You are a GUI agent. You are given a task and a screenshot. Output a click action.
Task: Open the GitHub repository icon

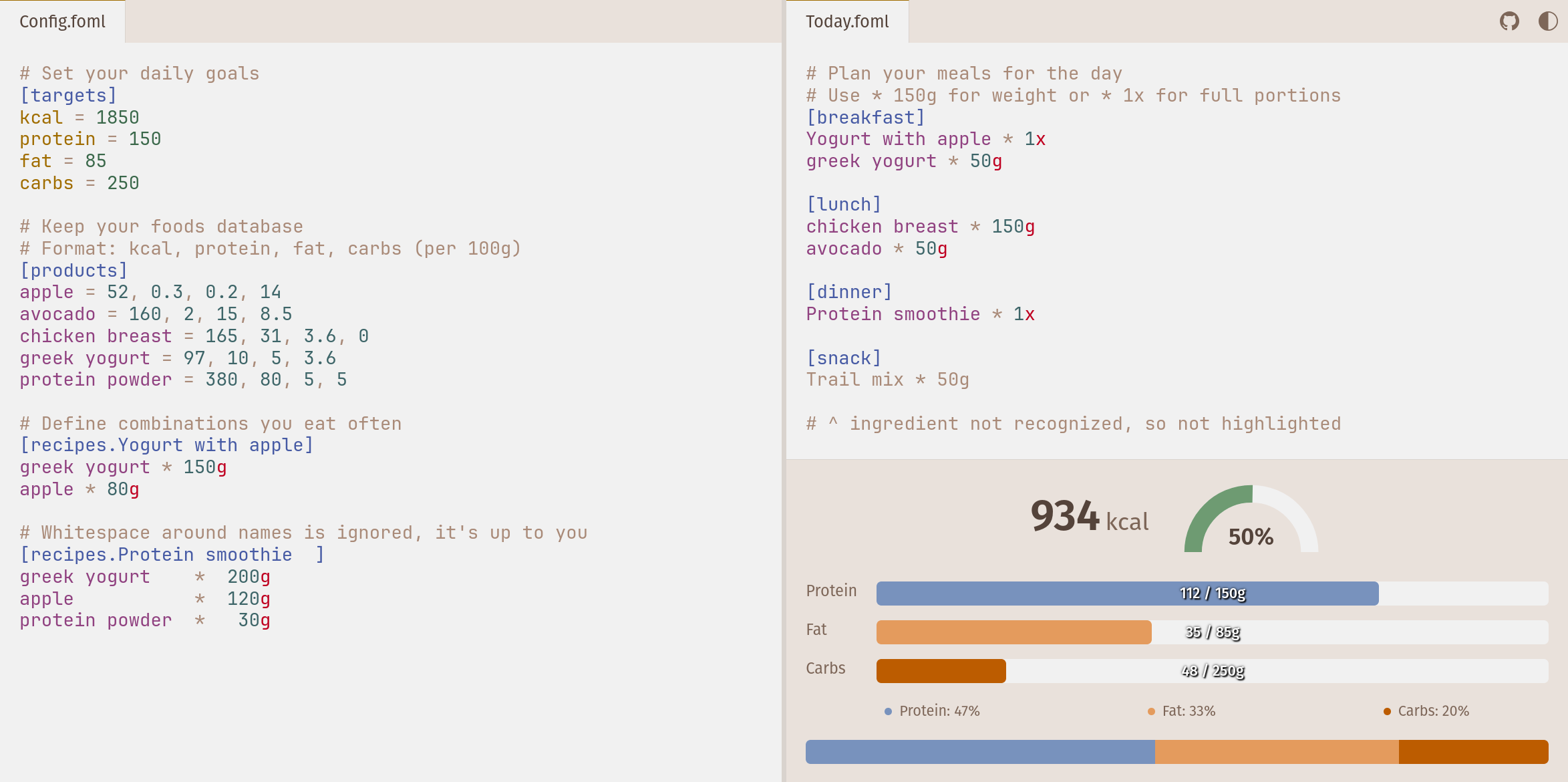tap(1509, 21)
